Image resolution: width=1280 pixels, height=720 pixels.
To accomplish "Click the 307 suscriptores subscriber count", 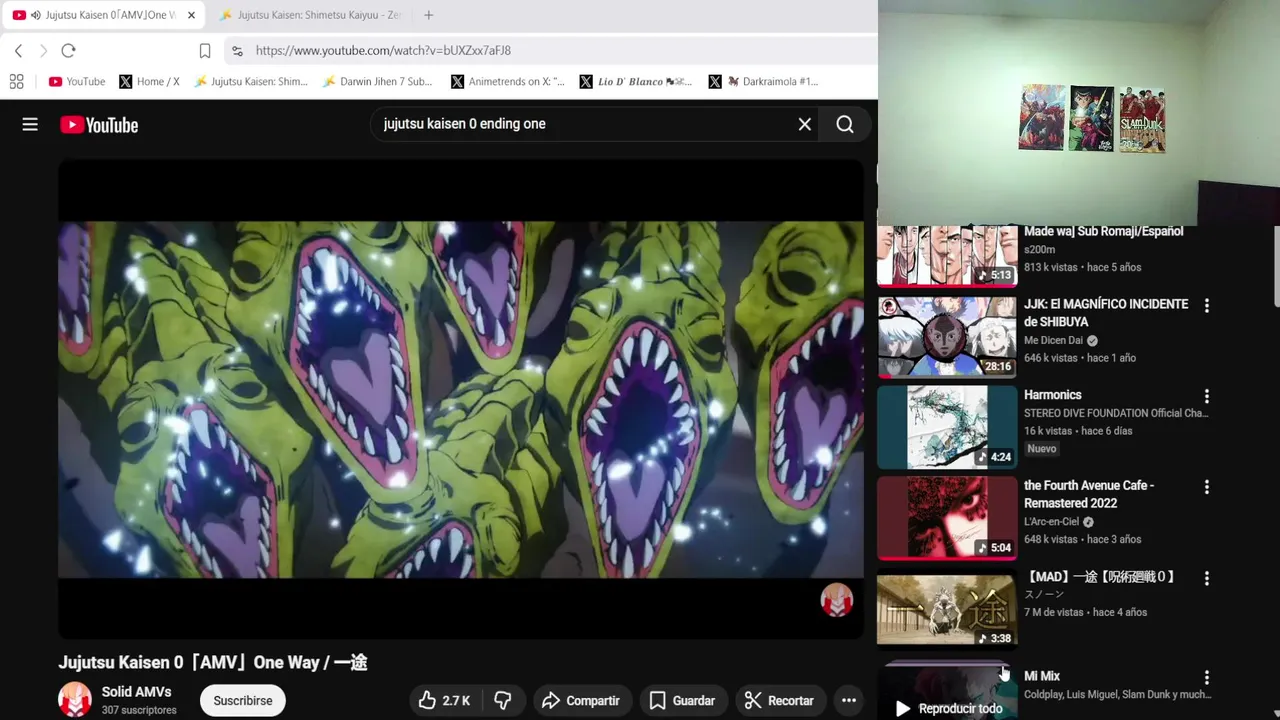I will tap(139, 710).
